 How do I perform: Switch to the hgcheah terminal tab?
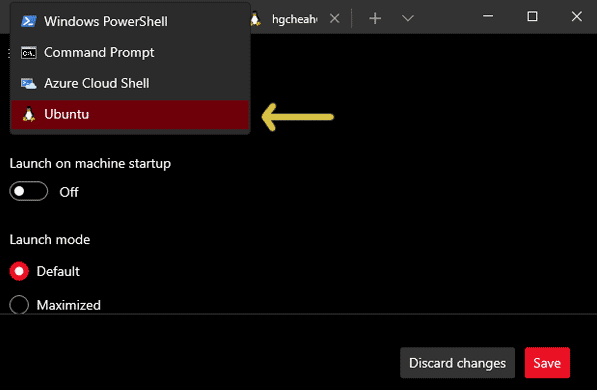(294, 19)
